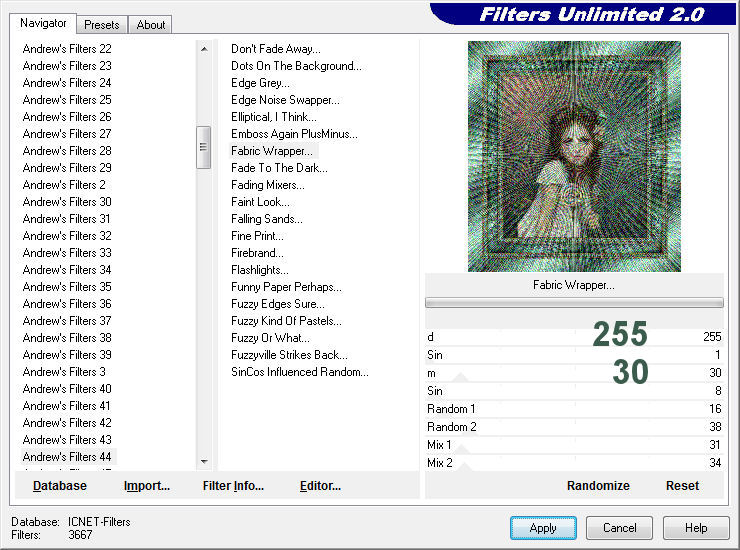Screen dimensions: 740x550
Task: Choose the Flashlights... filter
Action: [260, 270]
